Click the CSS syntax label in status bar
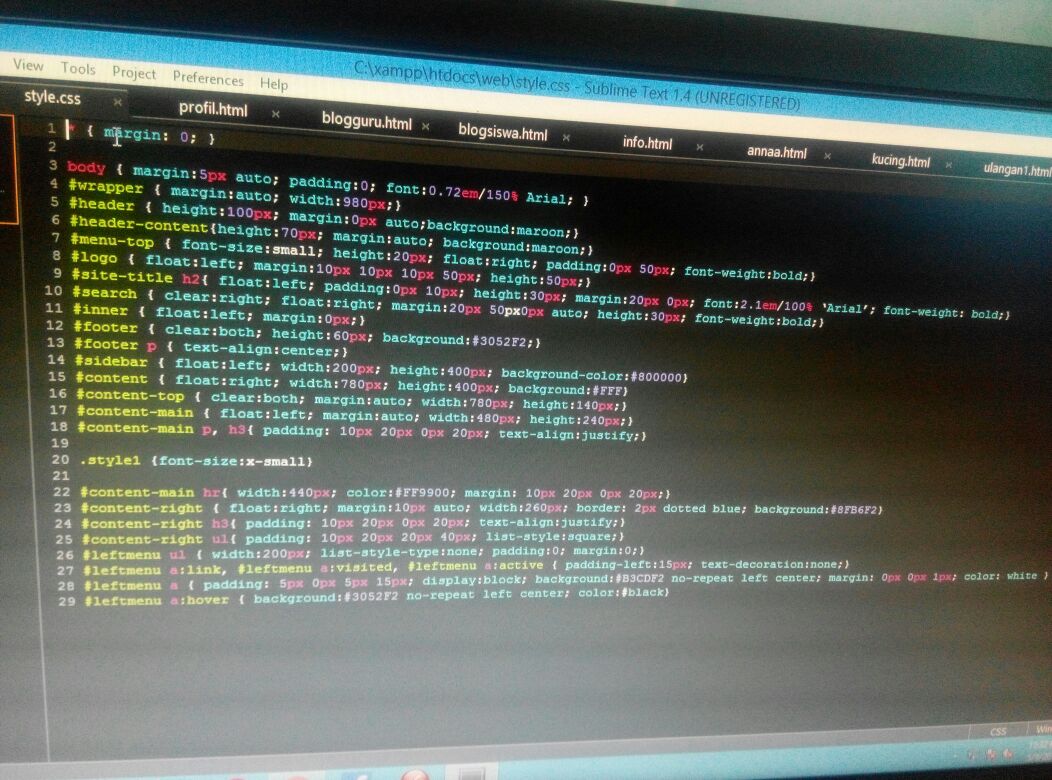The height and width of the screenshot is (780, 1052). (x=998, y=732)
